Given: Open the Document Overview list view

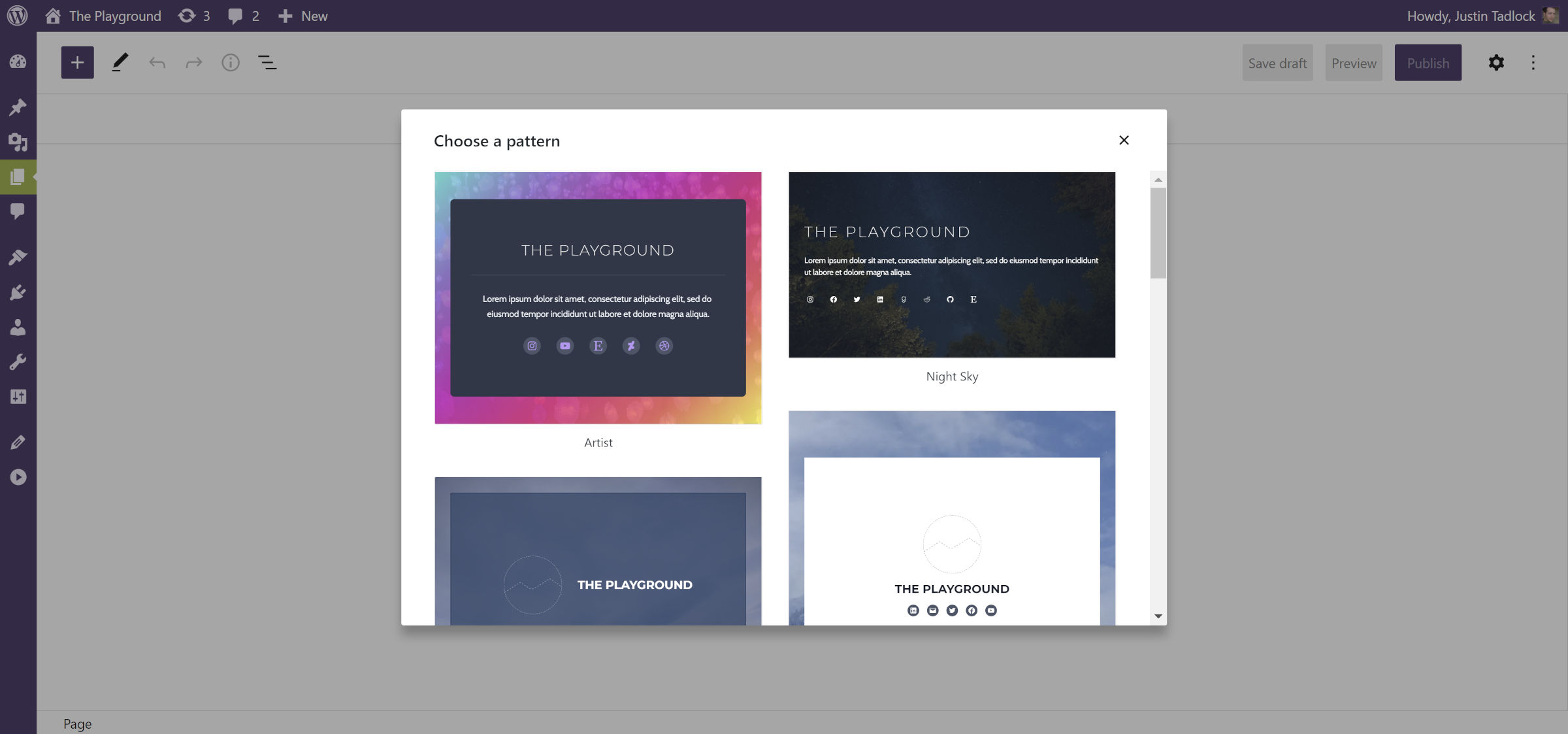Looking at the screenshot, I should (267, 62).
